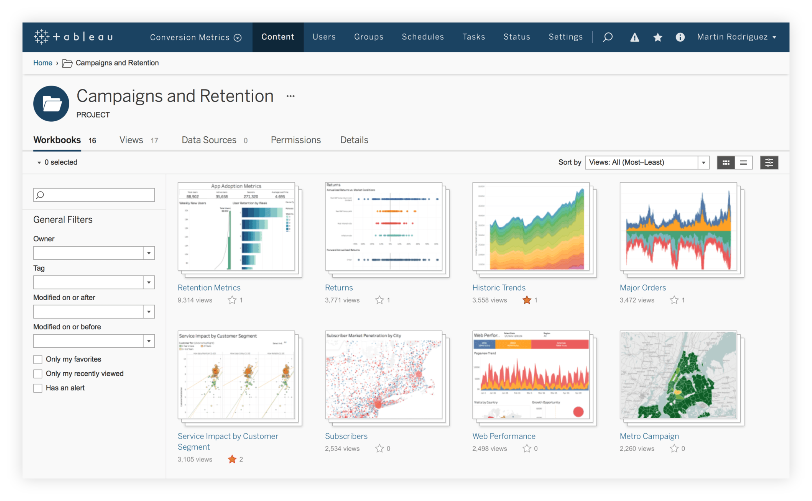Switch to grid view layout
The image size is (812, 501).
click(726, 162)
